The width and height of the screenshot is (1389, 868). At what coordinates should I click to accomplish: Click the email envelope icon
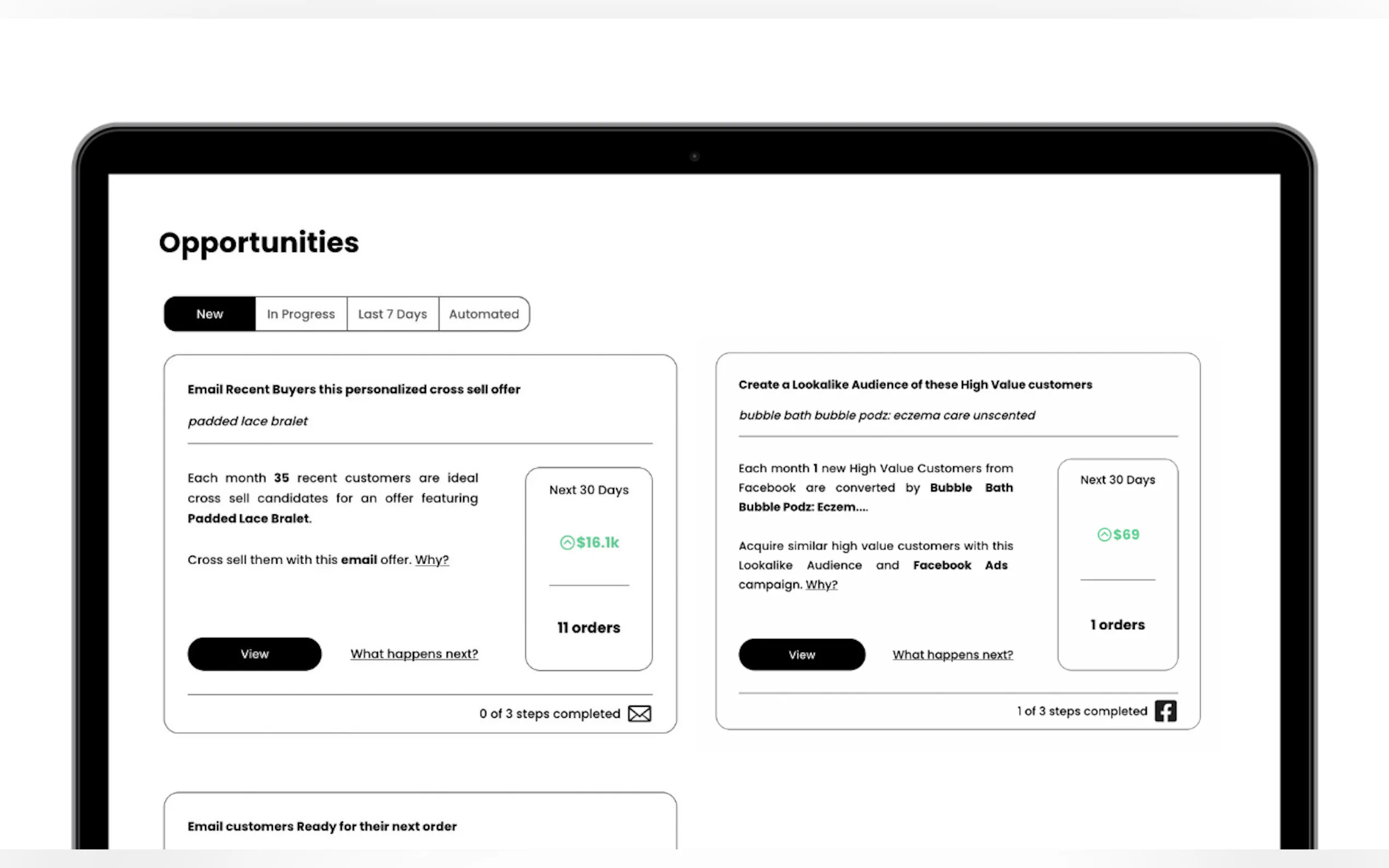(x=639, y=713)
